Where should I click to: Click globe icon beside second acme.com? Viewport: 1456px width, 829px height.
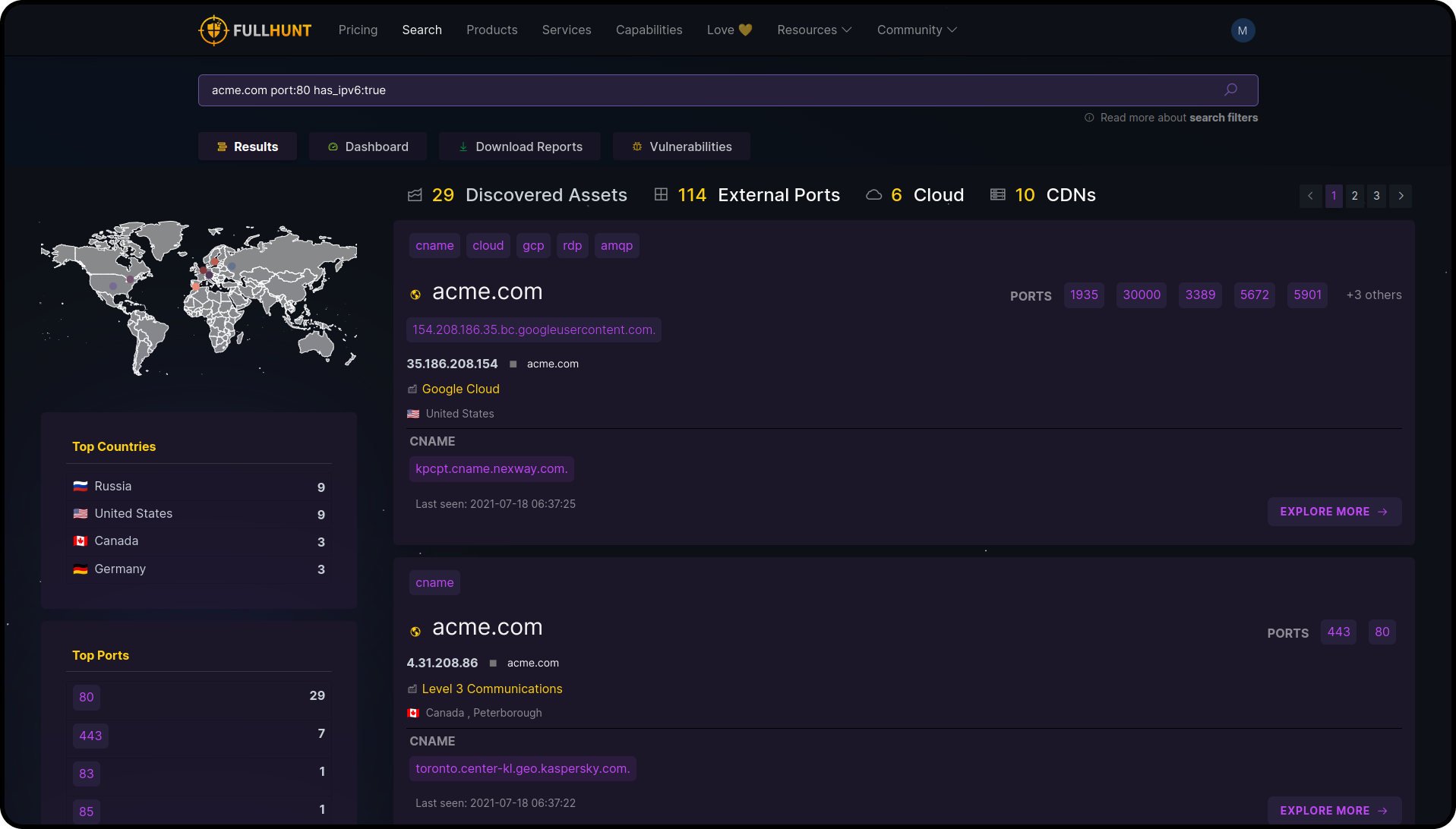point(415,632)
